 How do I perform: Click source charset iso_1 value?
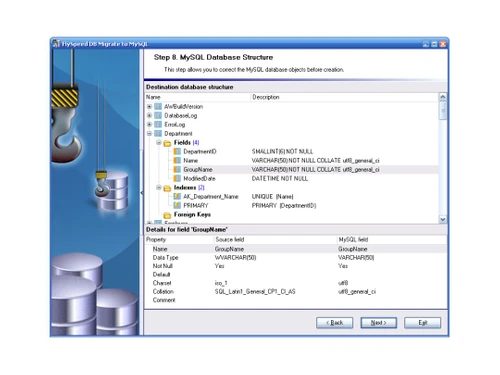[x=221, y=283]
